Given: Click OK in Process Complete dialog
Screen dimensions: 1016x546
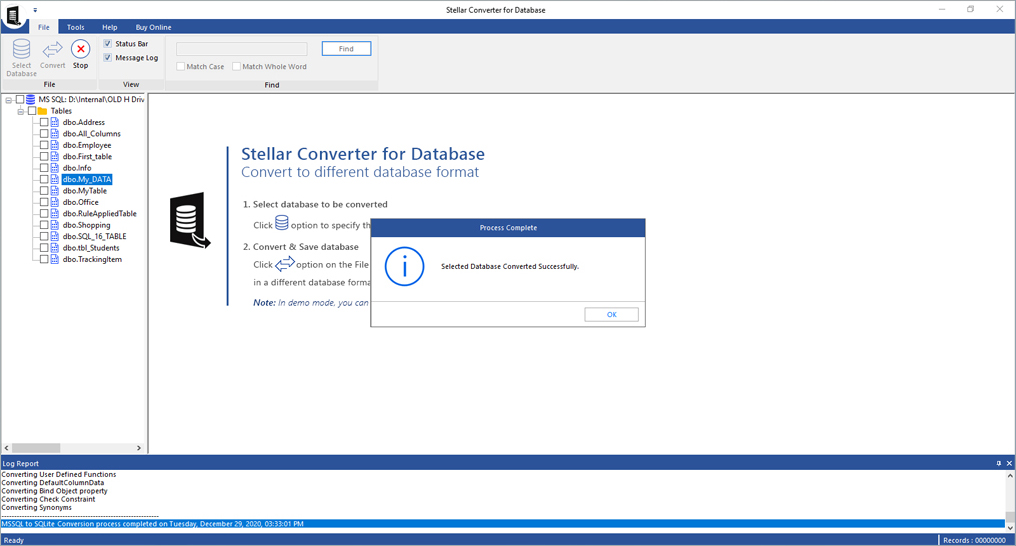Looking at the screenshot, I should click(x=612, y=314).
